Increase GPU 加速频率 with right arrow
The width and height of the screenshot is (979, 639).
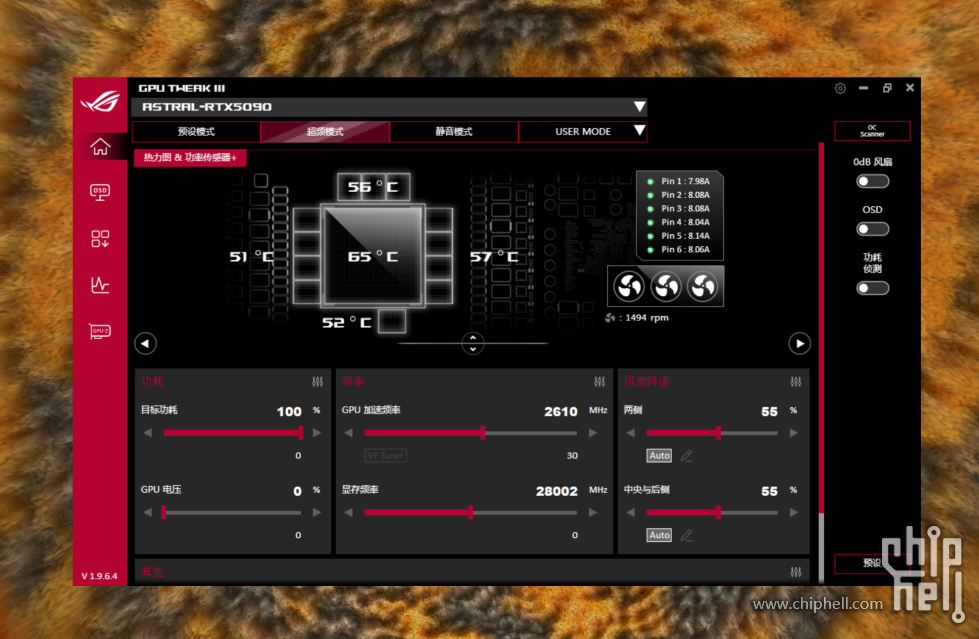point(593,433)
